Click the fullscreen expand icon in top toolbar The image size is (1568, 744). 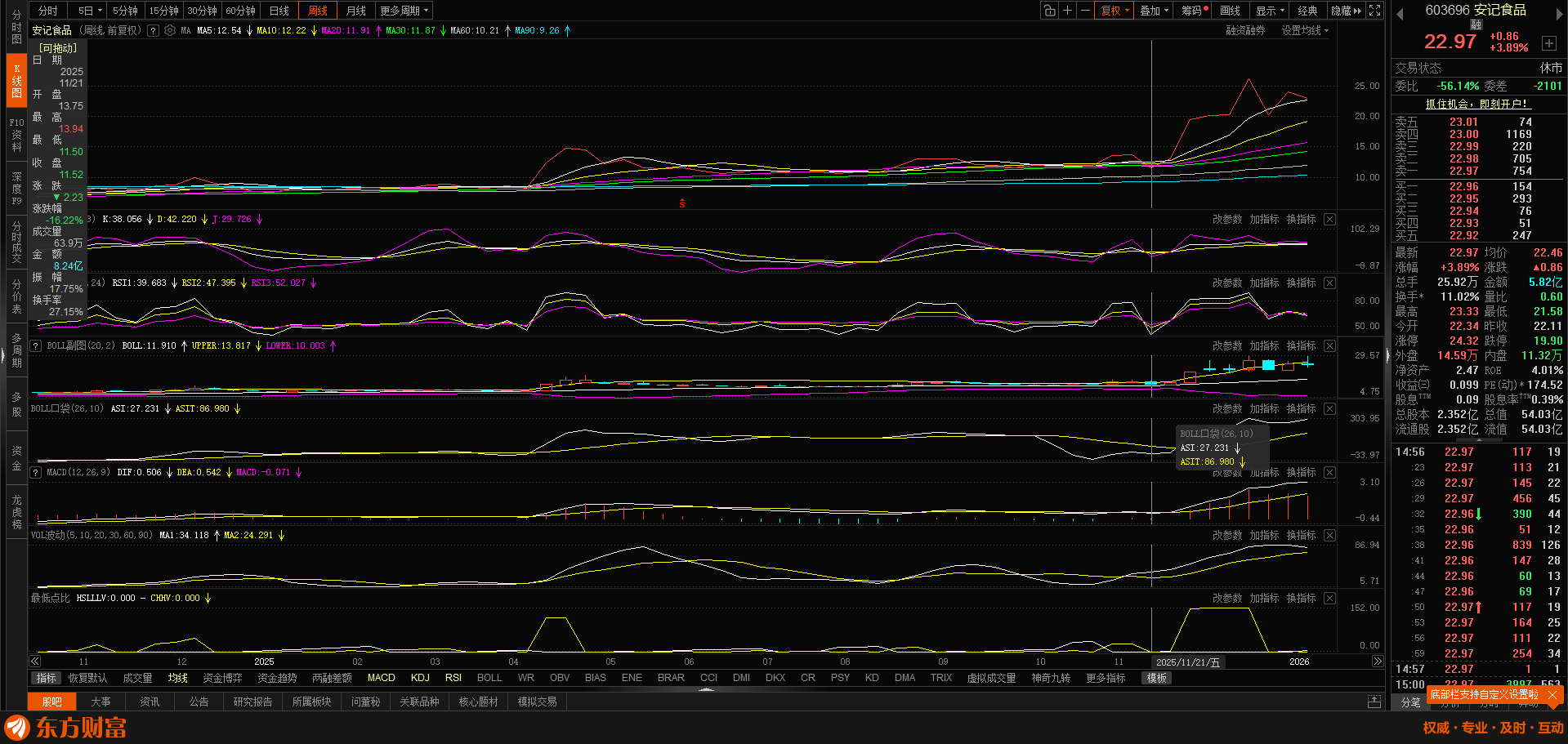(x=1375, y=11)
